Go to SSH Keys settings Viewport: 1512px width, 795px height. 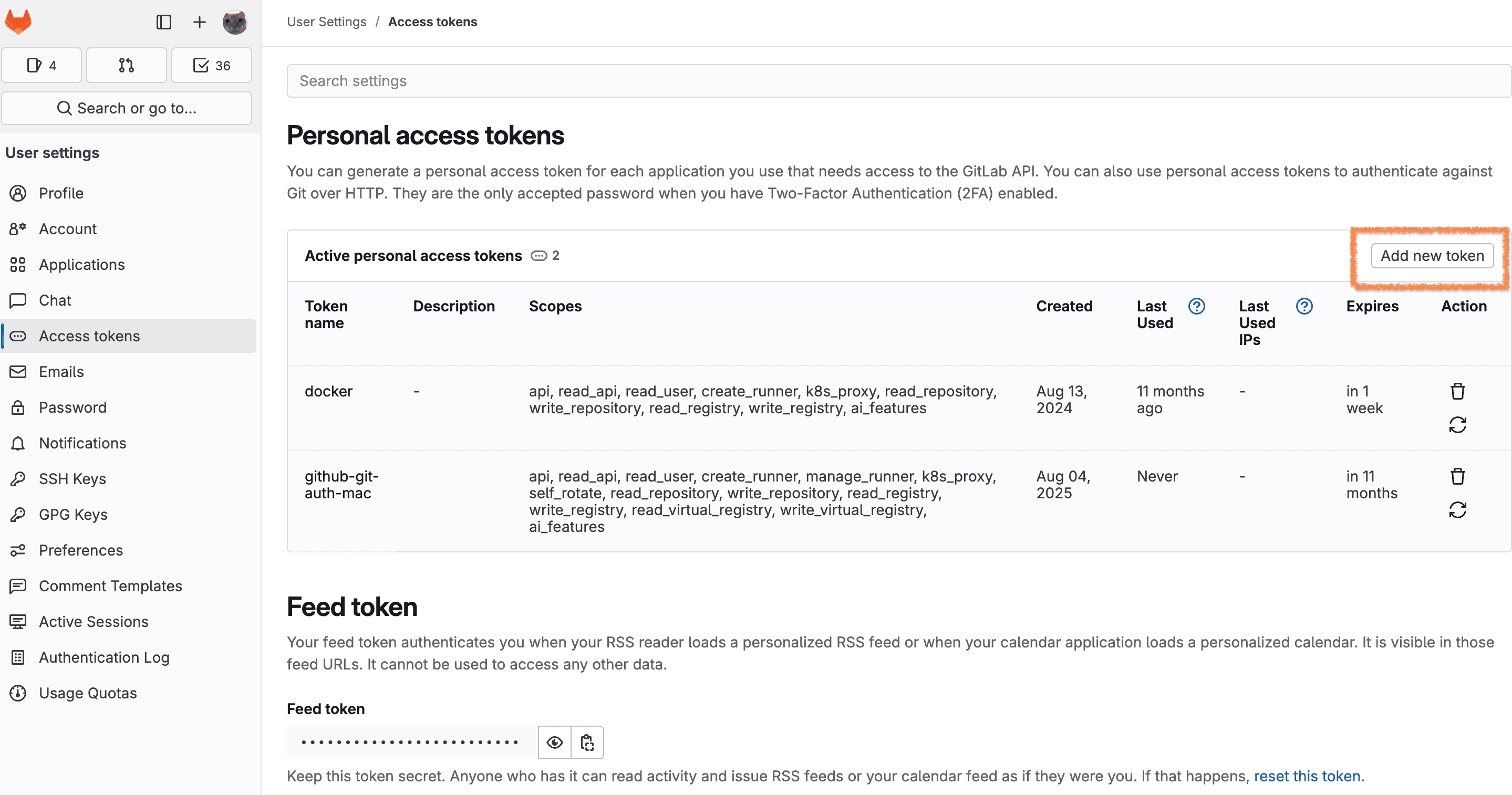coord(72,479)
